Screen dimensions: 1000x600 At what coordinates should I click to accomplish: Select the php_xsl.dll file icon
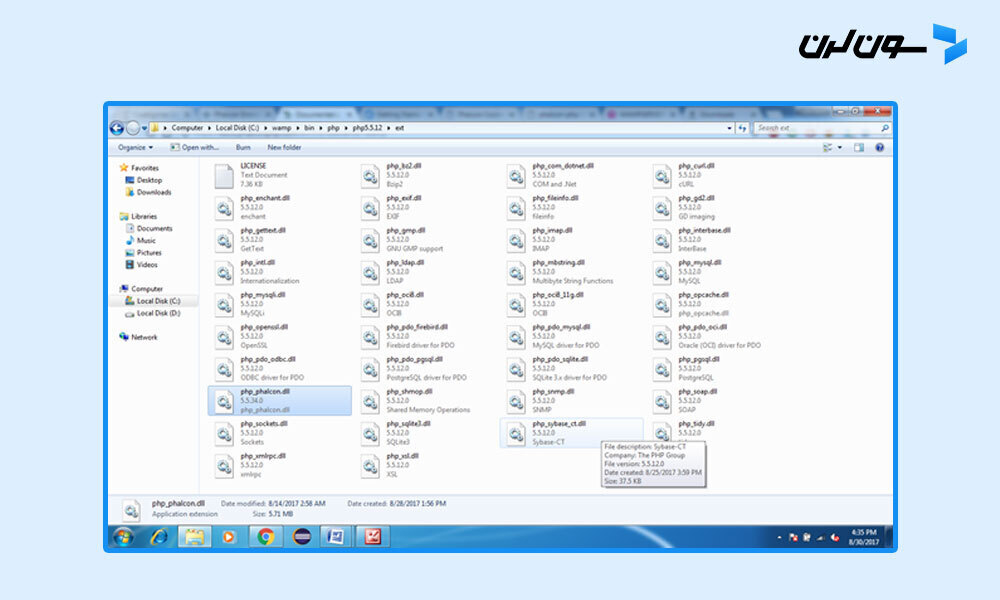370,466
